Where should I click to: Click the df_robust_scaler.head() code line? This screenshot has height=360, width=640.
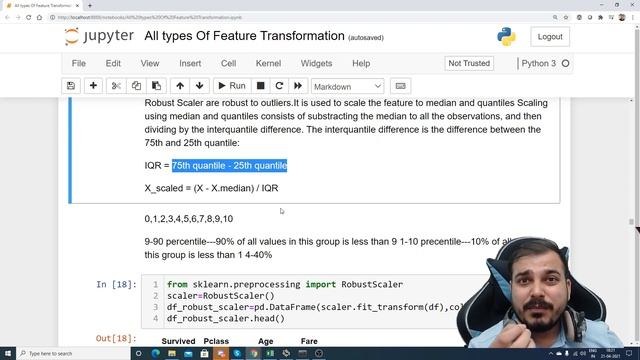[x=226, y=318]
